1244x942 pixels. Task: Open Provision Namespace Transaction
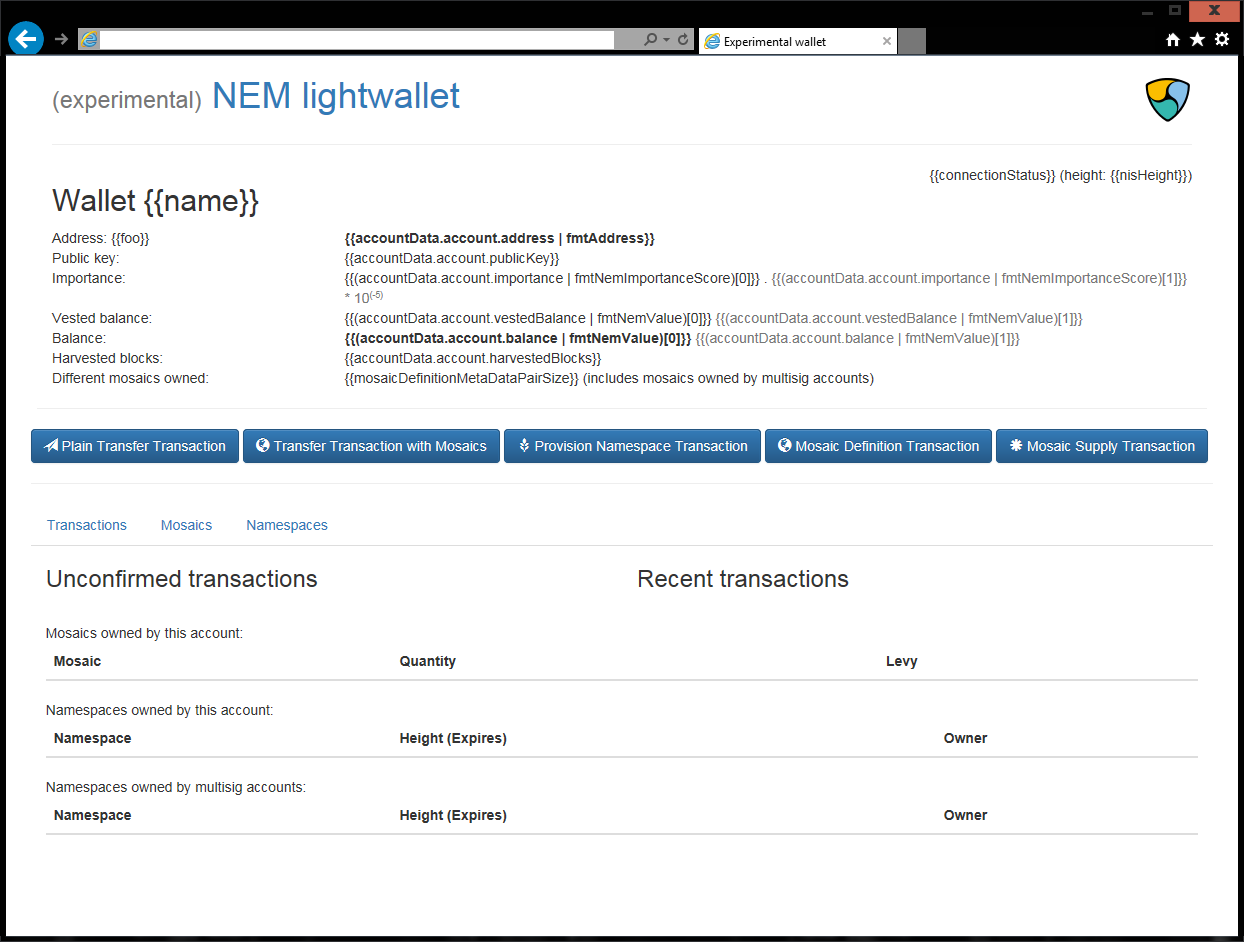632,446
